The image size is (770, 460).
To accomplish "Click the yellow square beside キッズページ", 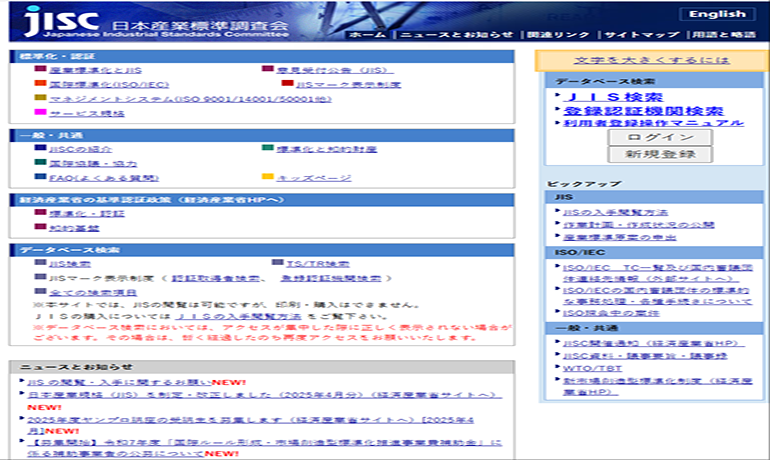I will (268, 177).
